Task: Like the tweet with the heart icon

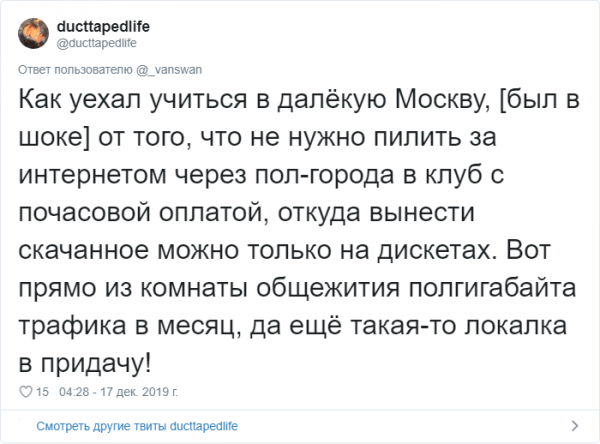Action: coord(26,392)
